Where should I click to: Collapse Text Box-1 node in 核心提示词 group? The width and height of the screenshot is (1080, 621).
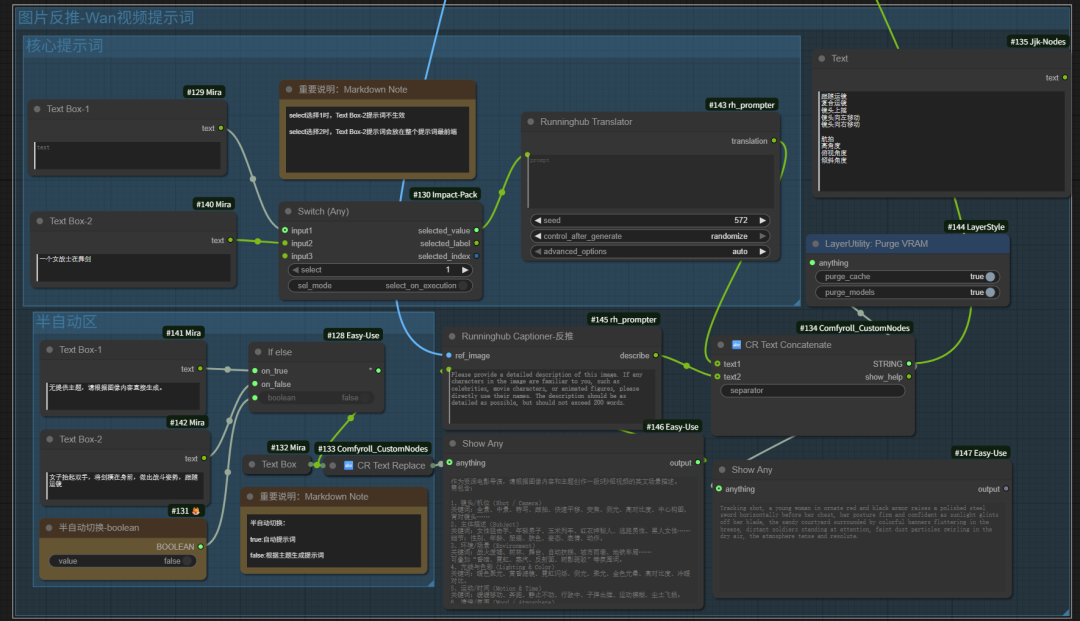37,109
